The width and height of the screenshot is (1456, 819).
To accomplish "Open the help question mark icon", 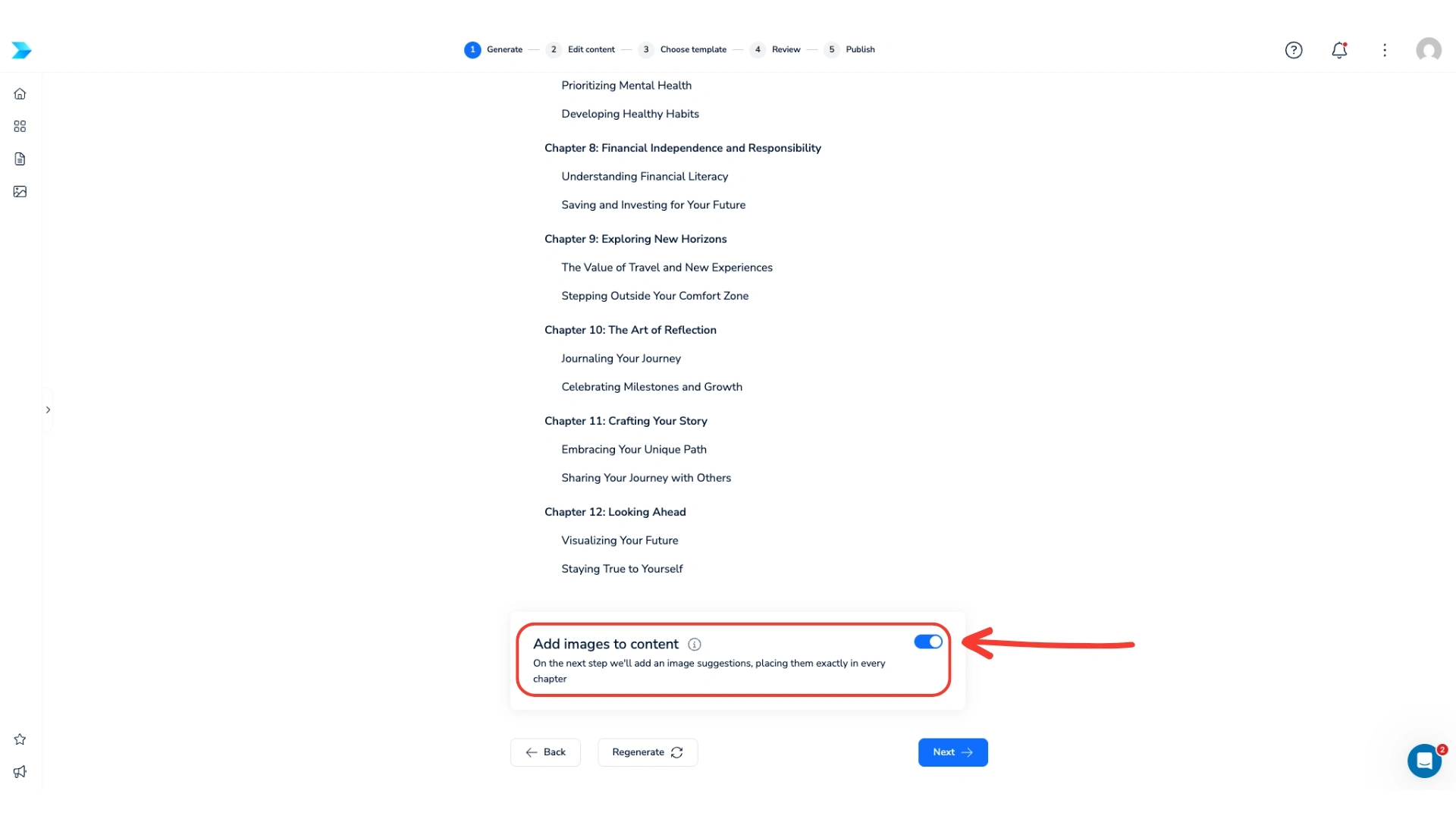I will pos(1294,50).
